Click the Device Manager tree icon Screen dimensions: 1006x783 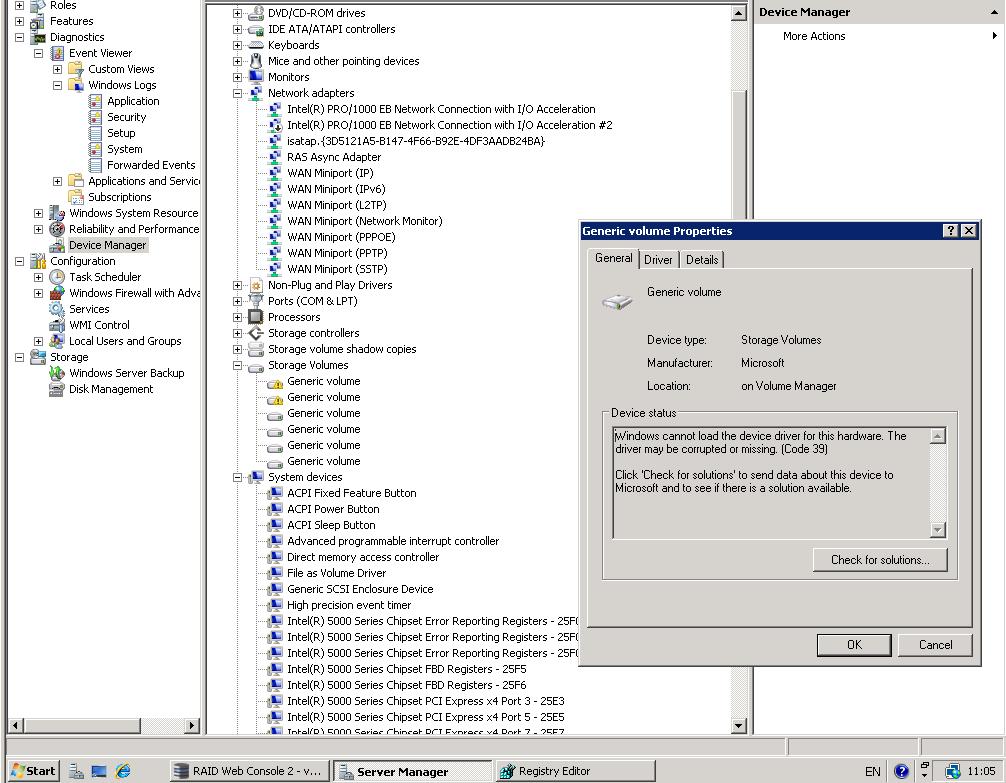click(57, 245)
